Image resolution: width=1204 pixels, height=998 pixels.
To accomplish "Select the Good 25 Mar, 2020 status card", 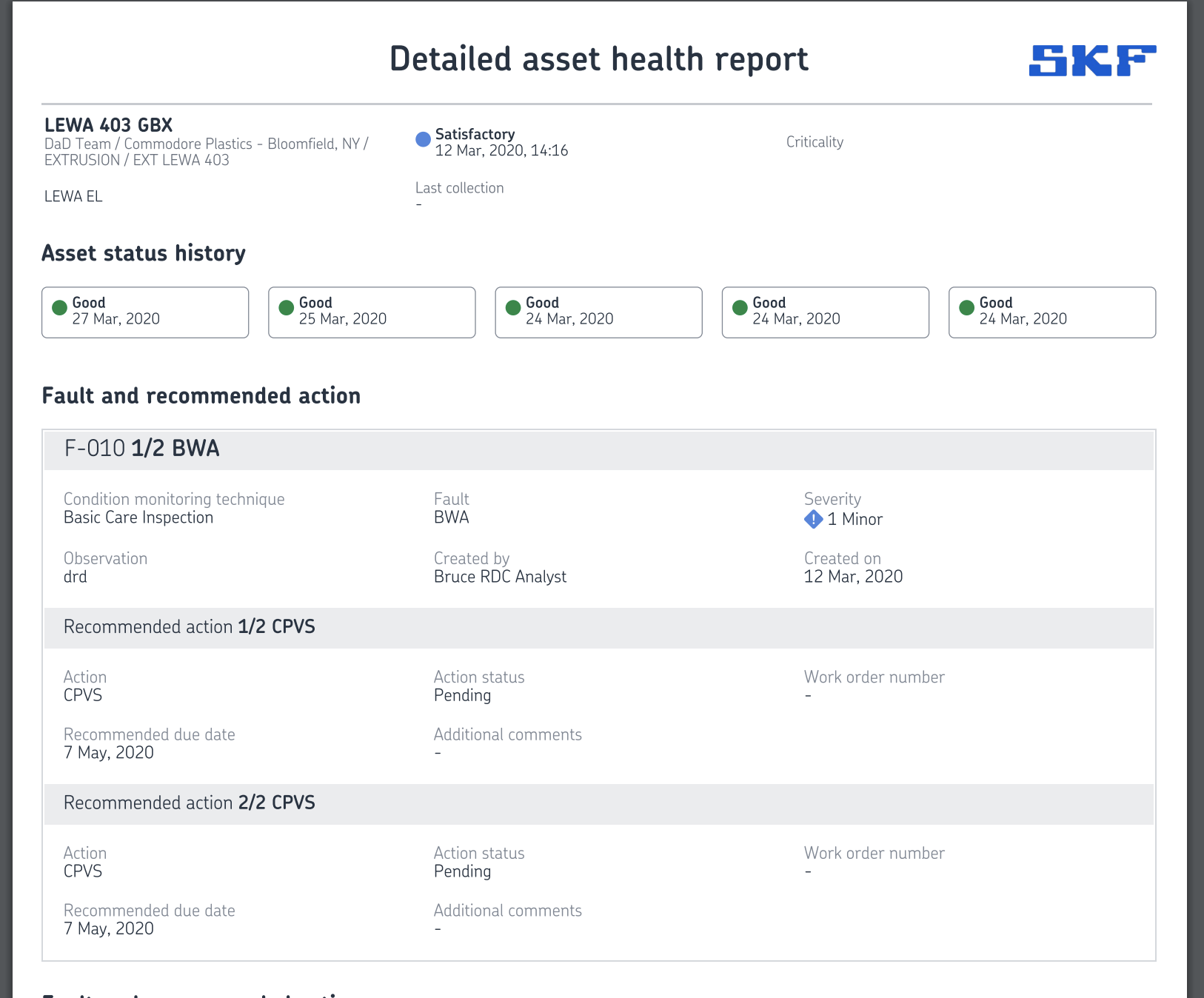I will pos(372,312).
